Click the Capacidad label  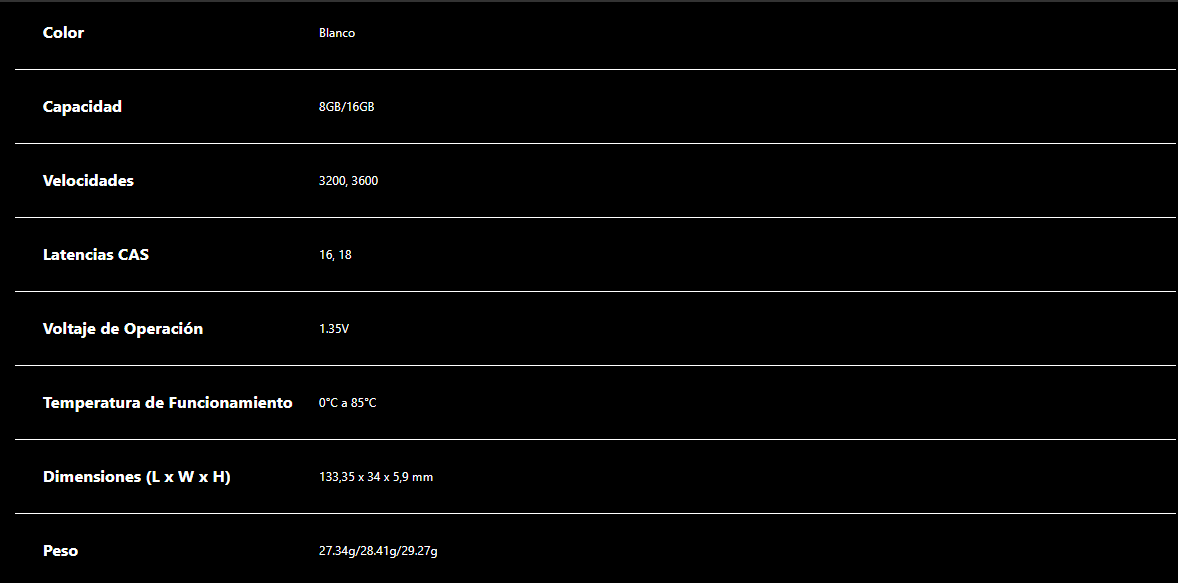click(82, 107)
